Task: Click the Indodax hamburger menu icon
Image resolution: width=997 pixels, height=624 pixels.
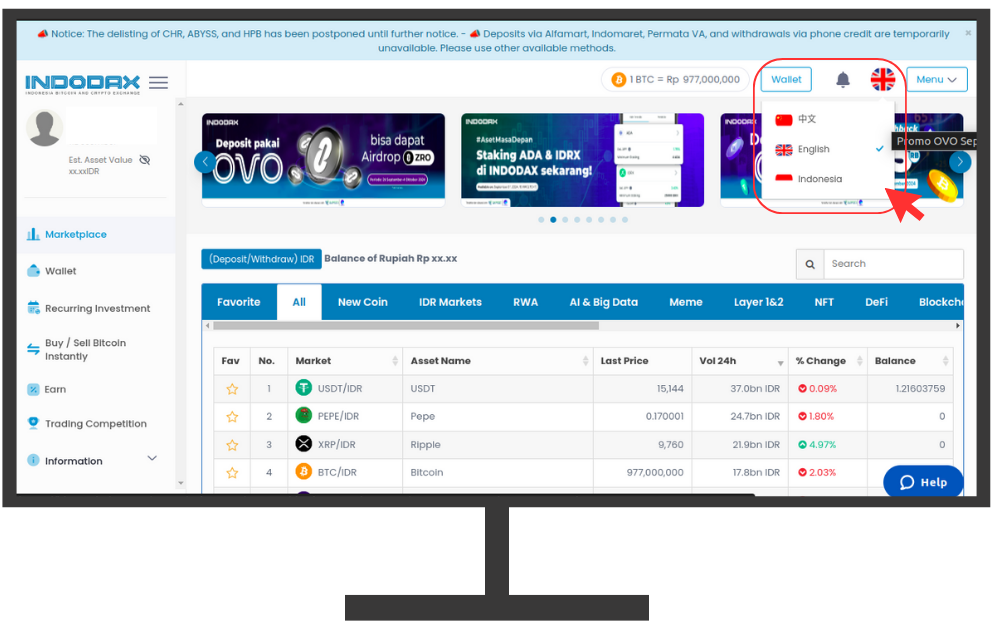Action: tap(158, 82)
